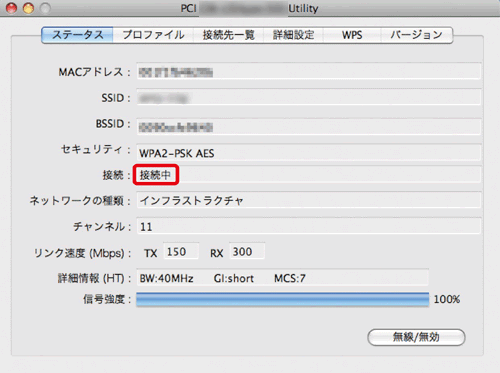Click the インフラストラクチャ network type field

click(x=309, y=200)
